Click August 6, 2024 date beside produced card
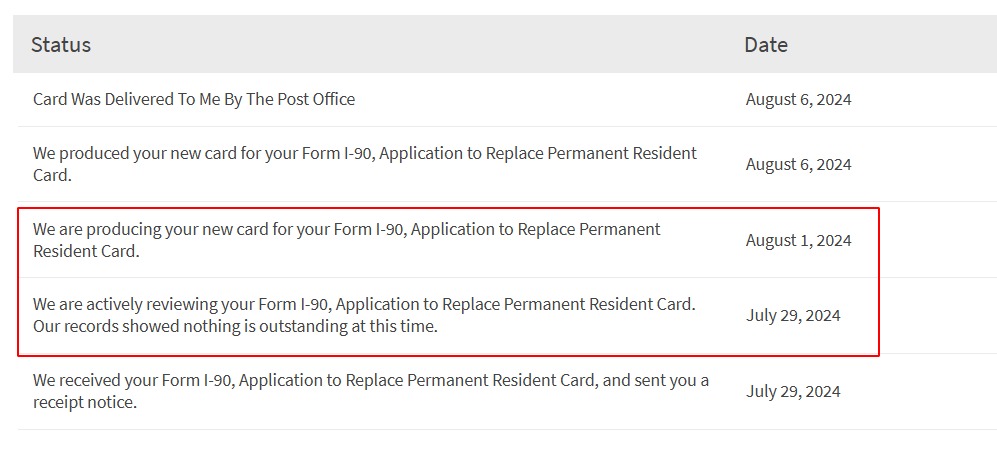Image resolution: width=997 pixels, height=467 pixels. point(799,165)
